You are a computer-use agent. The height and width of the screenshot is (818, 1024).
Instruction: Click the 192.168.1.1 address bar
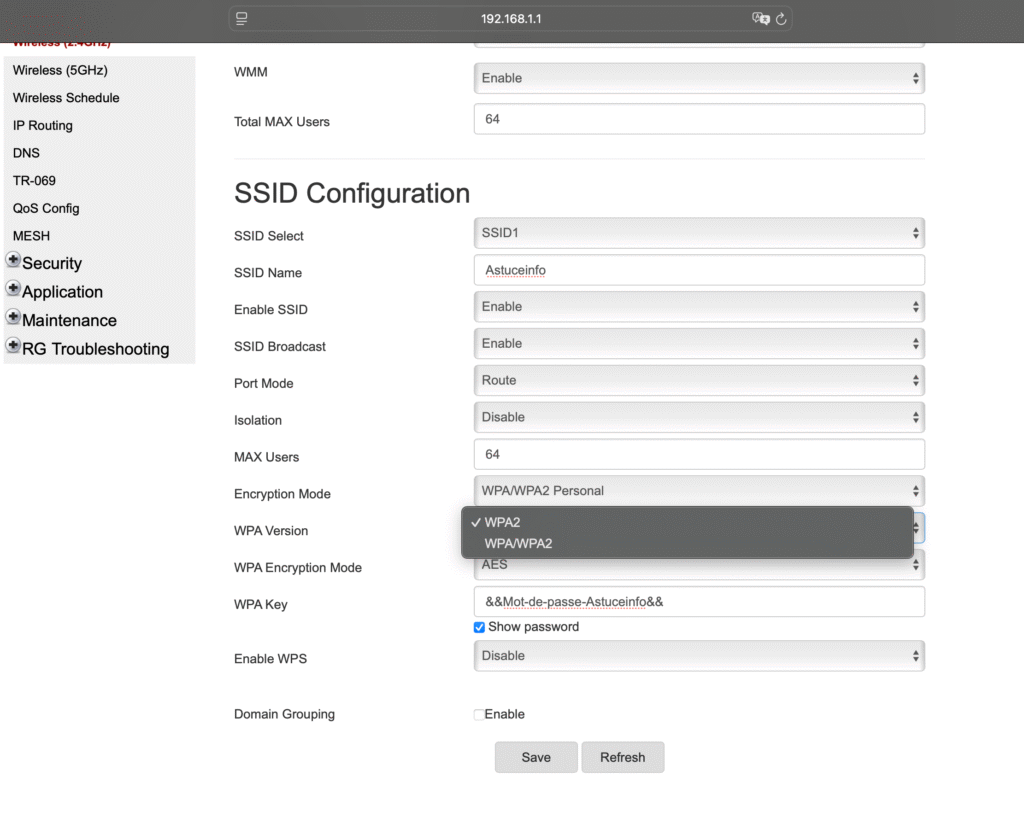[x=511, y=19]
